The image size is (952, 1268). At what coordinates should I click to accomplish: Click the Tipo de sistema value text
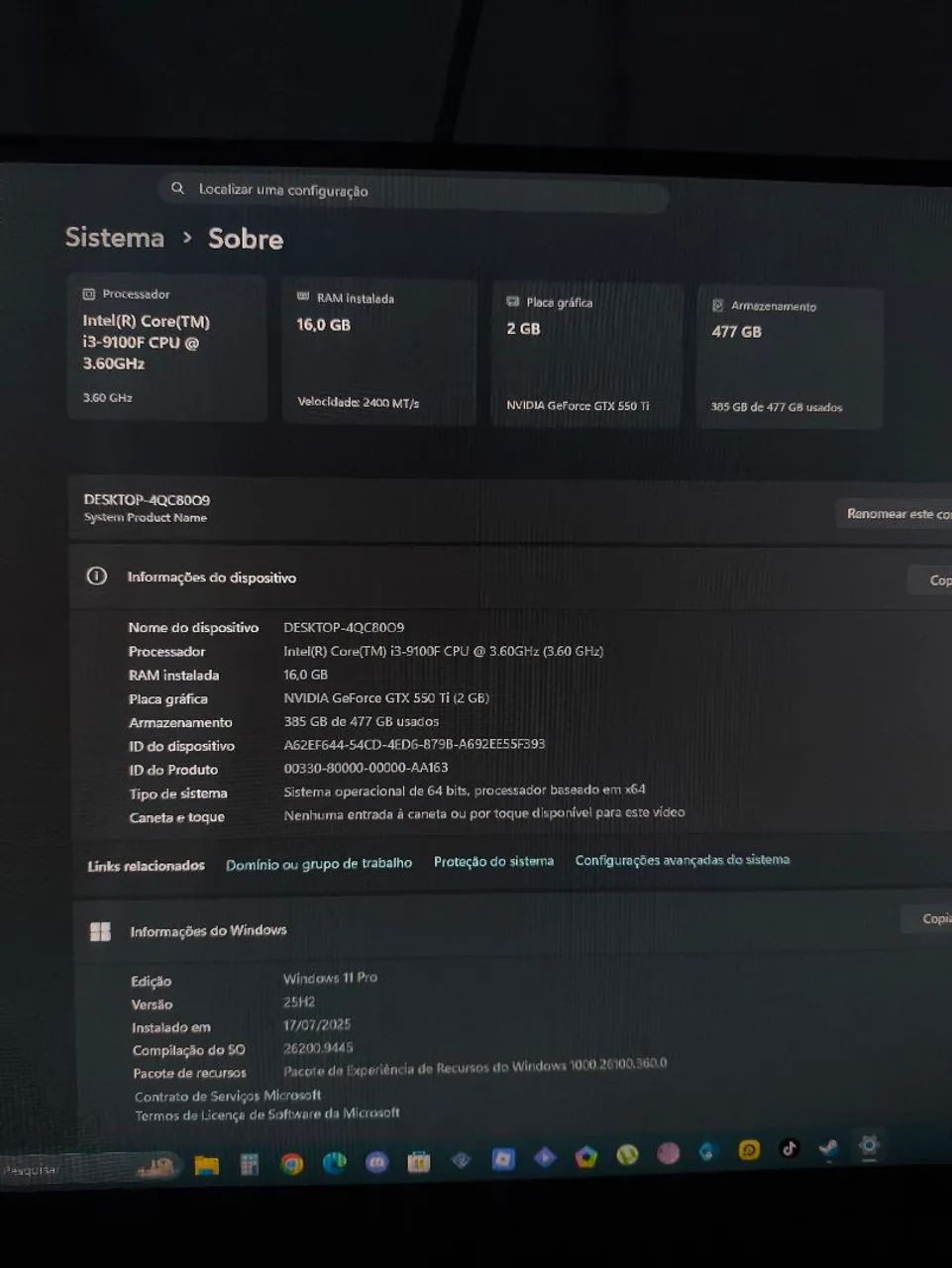tap(465, 791)
